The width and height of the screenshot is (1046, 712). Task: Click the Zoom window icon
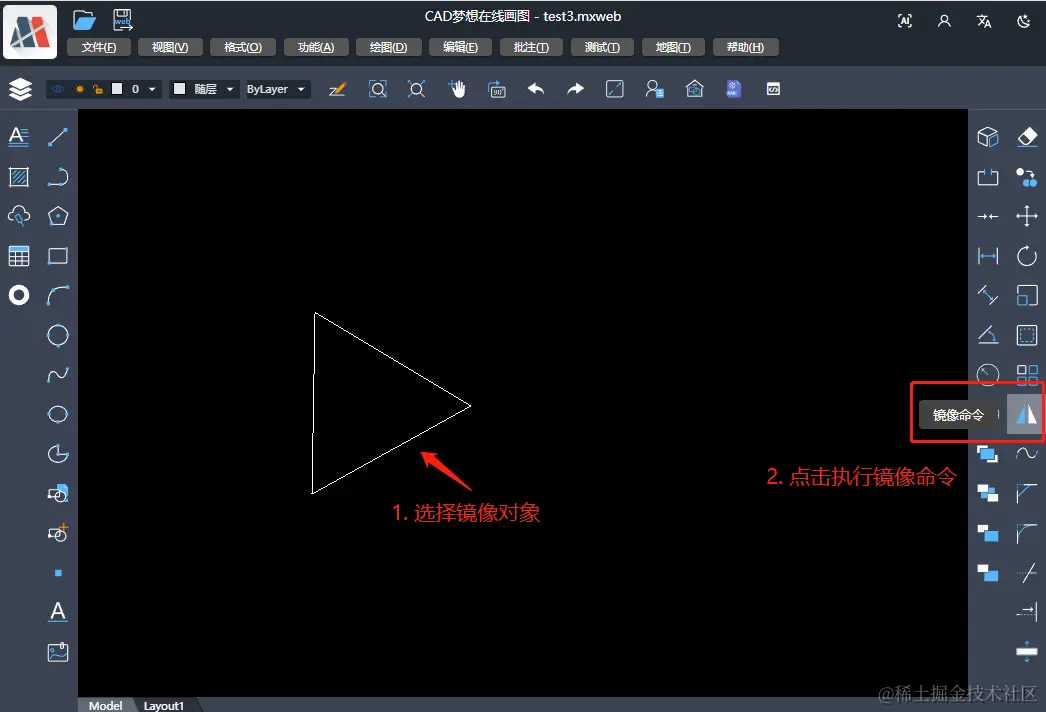pos(378,89)
